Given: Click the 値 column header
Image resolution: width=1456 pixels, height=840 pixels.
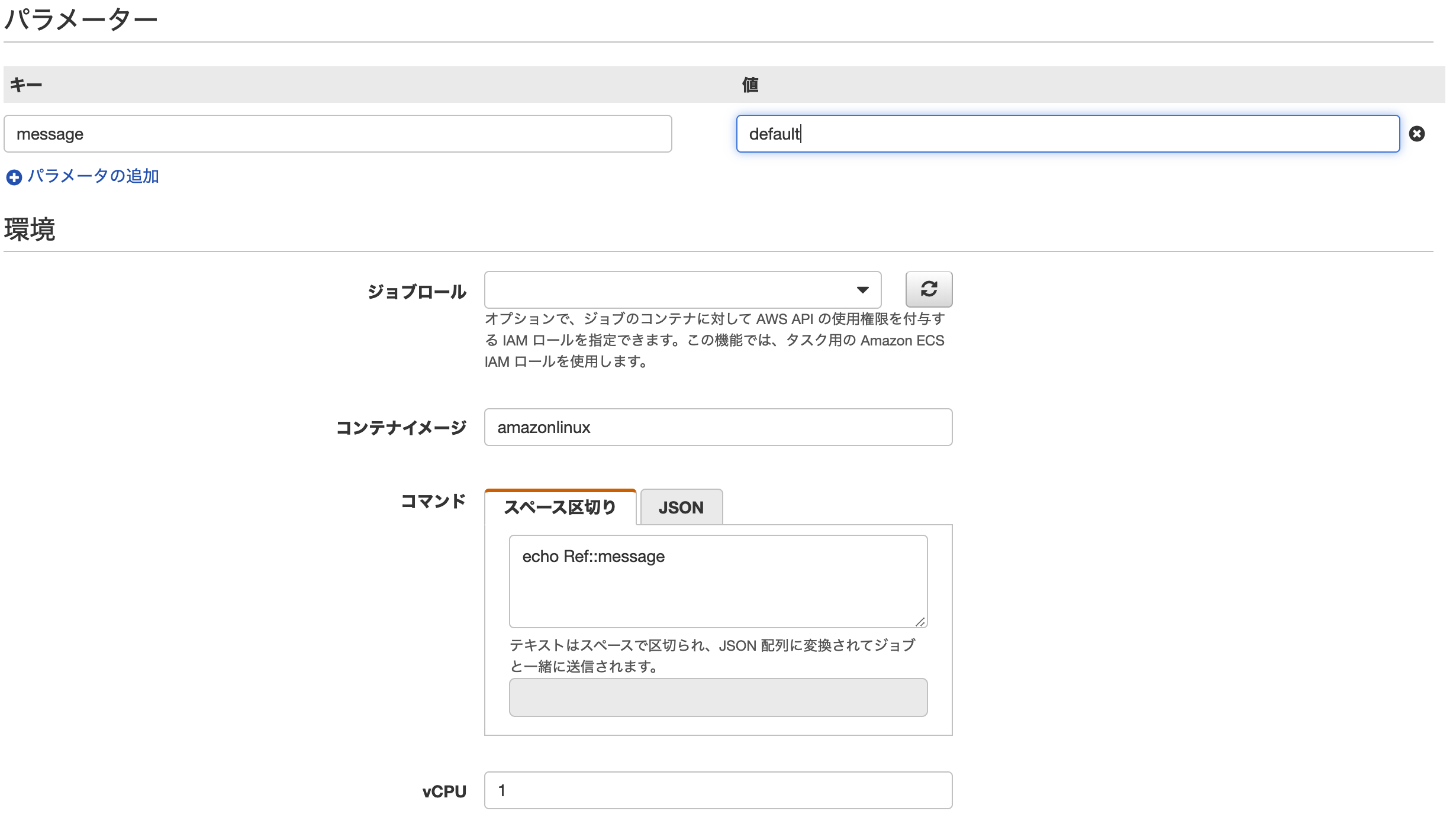Looking at the screenshot, I should coord(750,85).
